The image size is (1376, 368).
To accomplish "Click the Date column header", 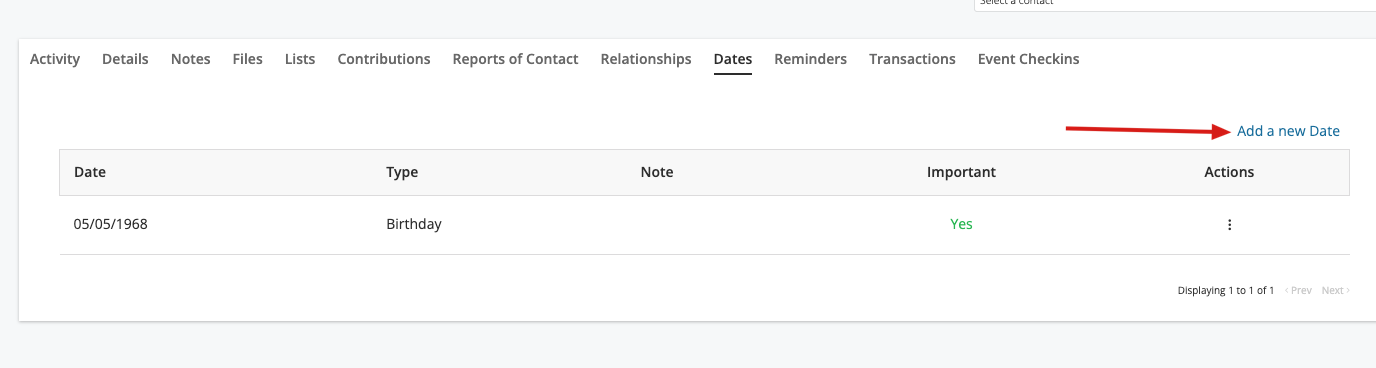I will point(90,172).
